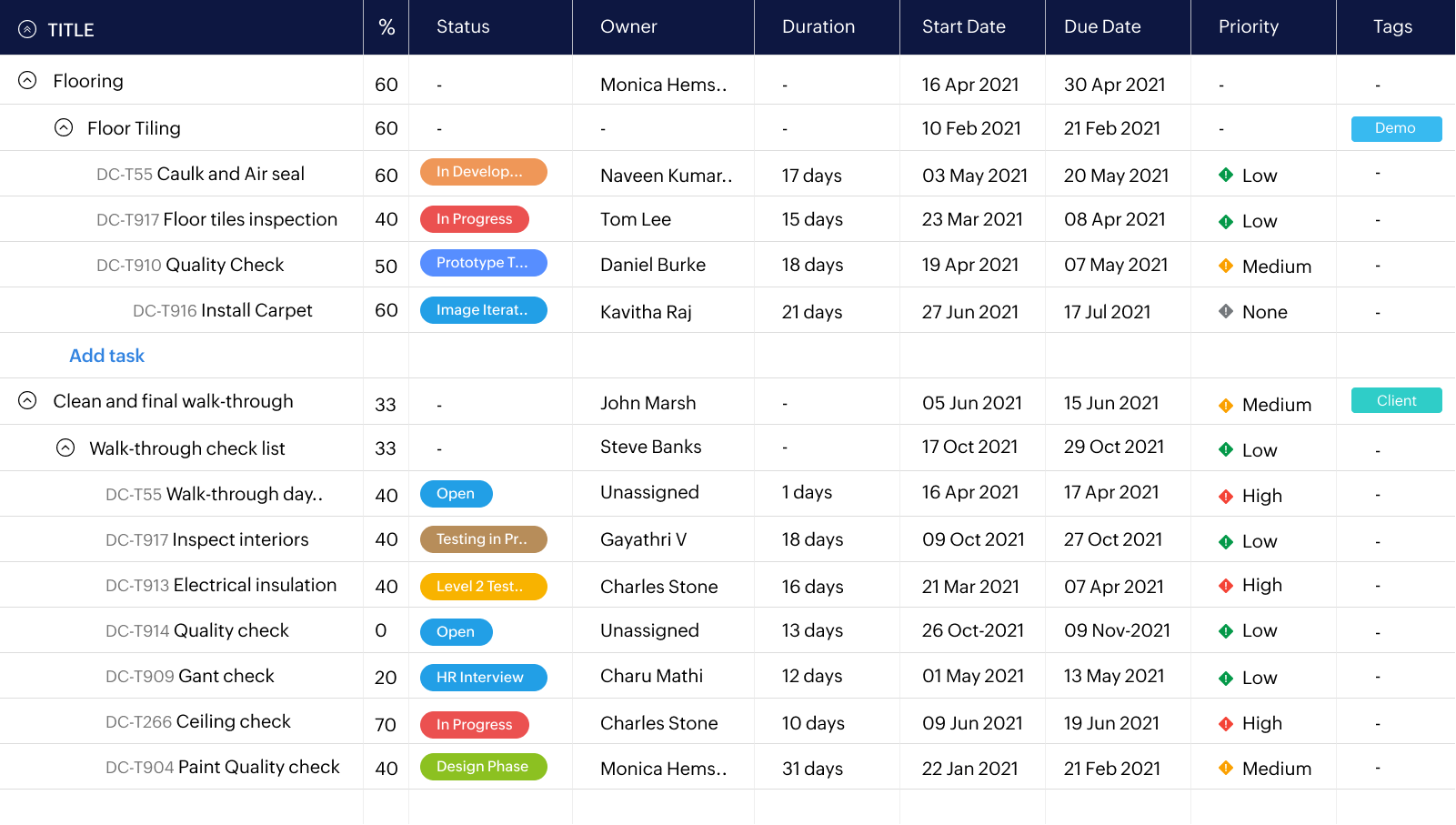Open the Design Phase status on Paint Quality check
1456x825 pixels.
[483, 767]
